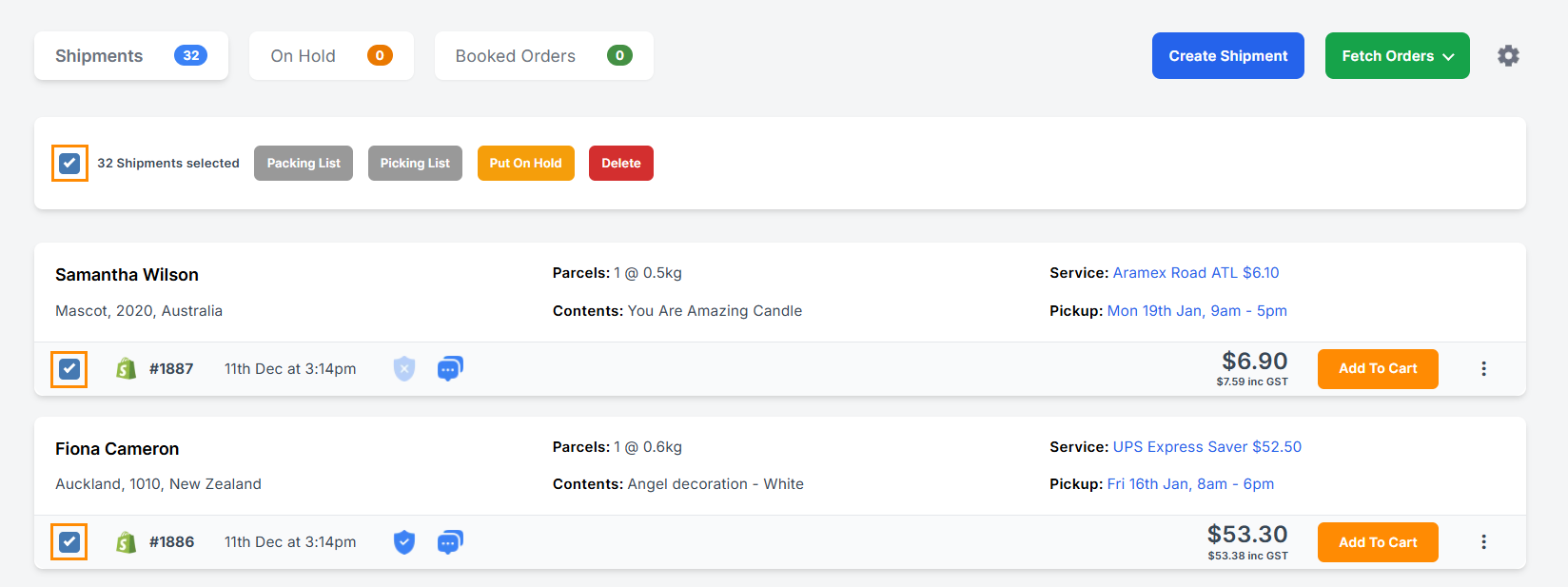
Task: Click the disabled insurance shield on order #1887
Action: coord(403,368)
